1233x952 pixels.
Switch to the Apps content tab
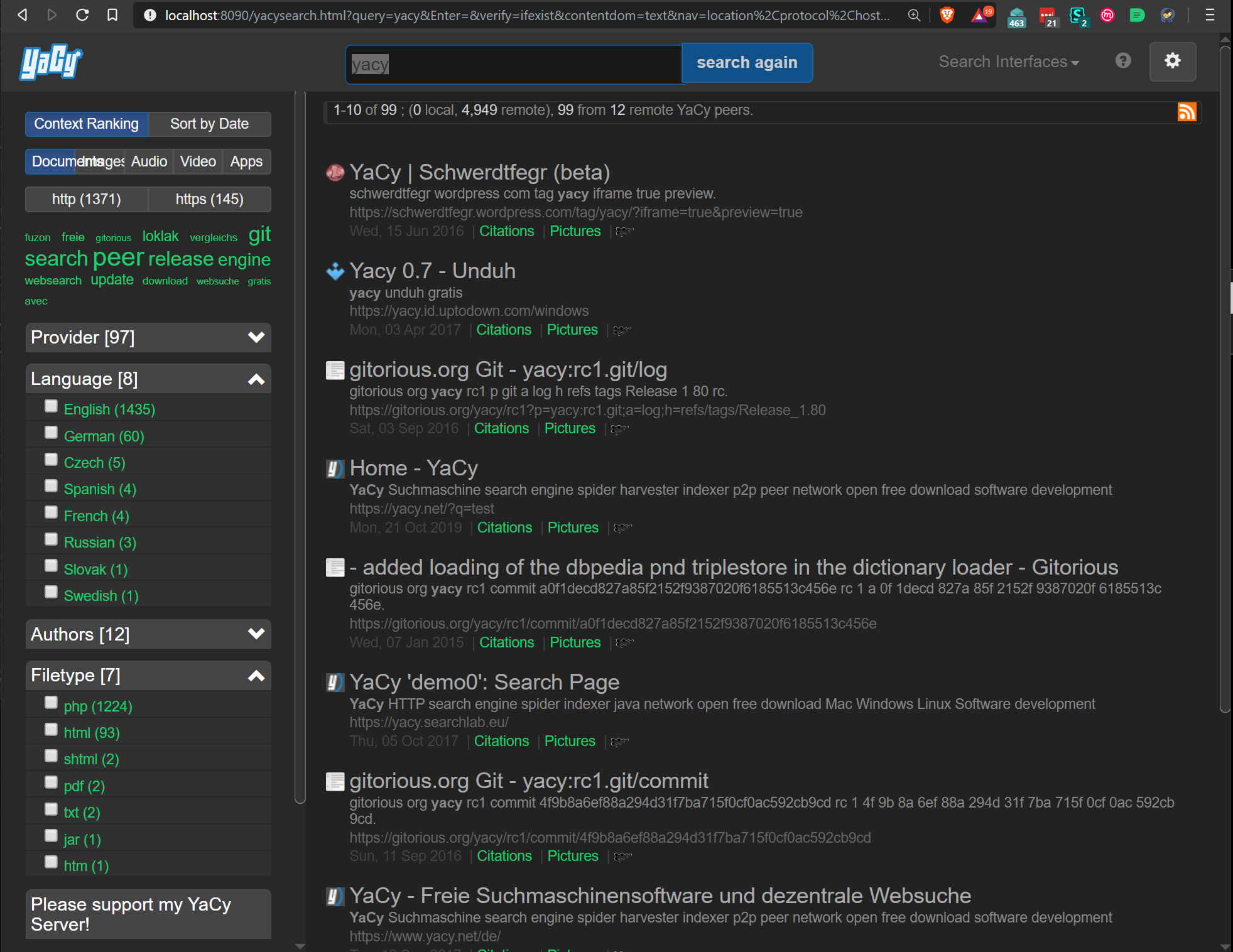click(246, 161)
